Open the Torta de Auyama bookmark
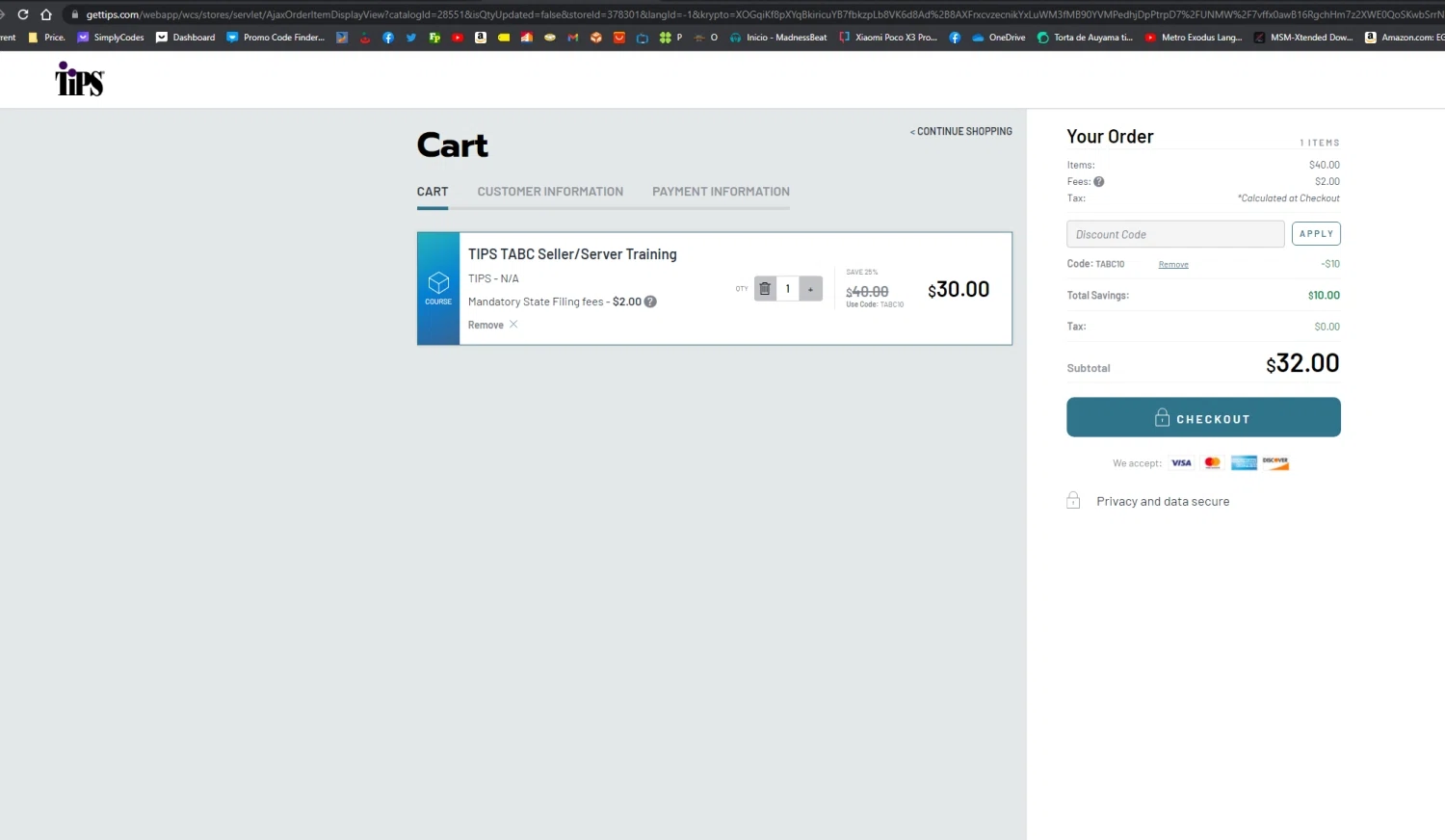This screenshot has height=840, width=1445. tap(1085, 38)
